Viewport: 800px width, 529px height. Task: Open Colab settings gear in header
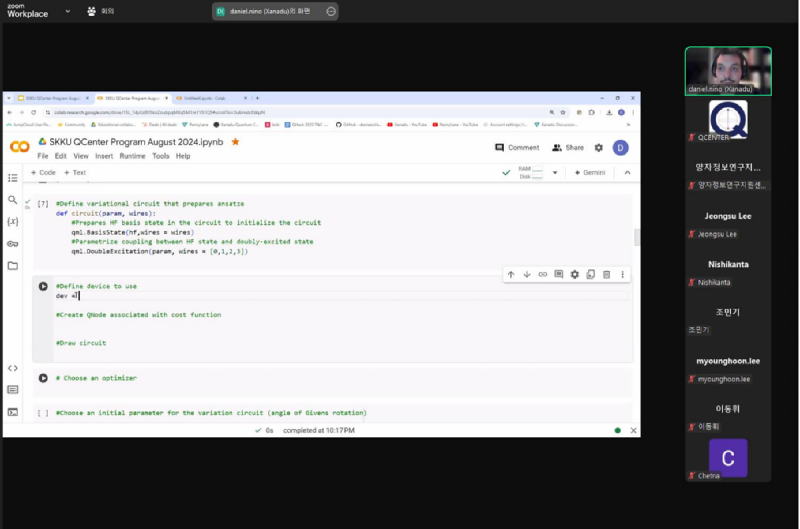599,148
